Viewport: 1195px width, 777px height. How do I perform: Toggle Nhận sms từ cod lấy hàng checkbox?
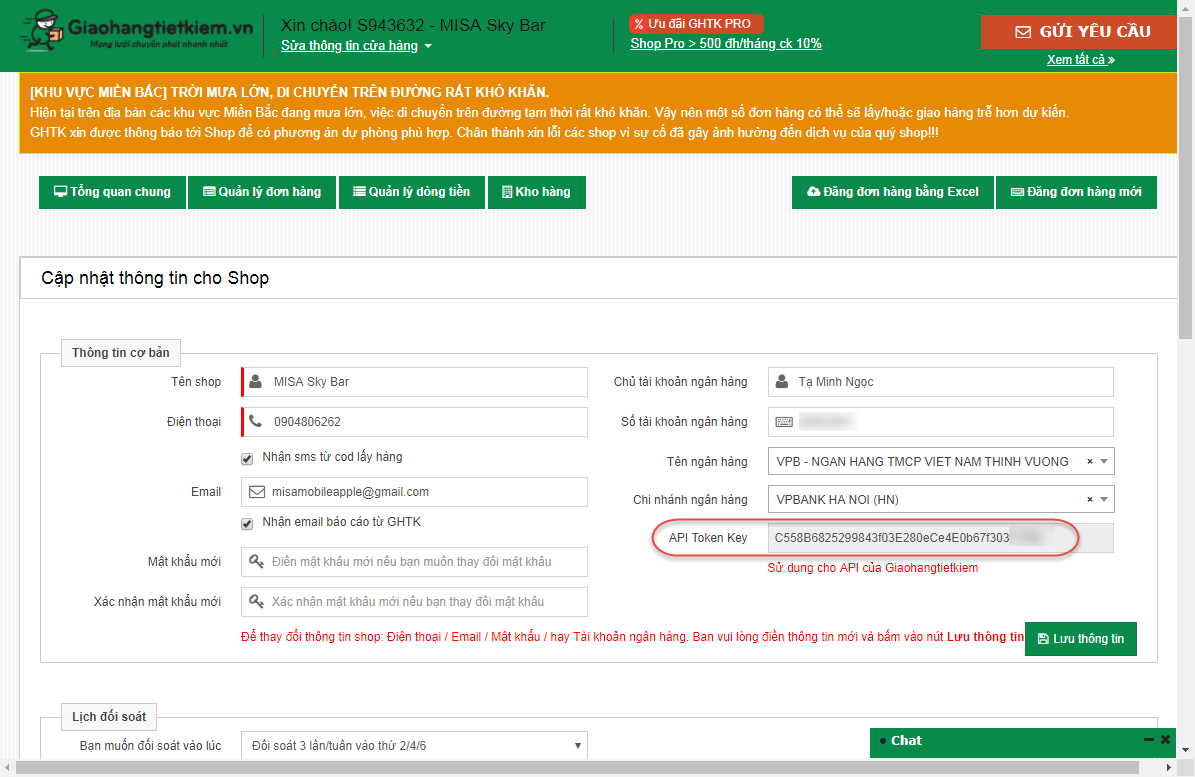point(247,459)
